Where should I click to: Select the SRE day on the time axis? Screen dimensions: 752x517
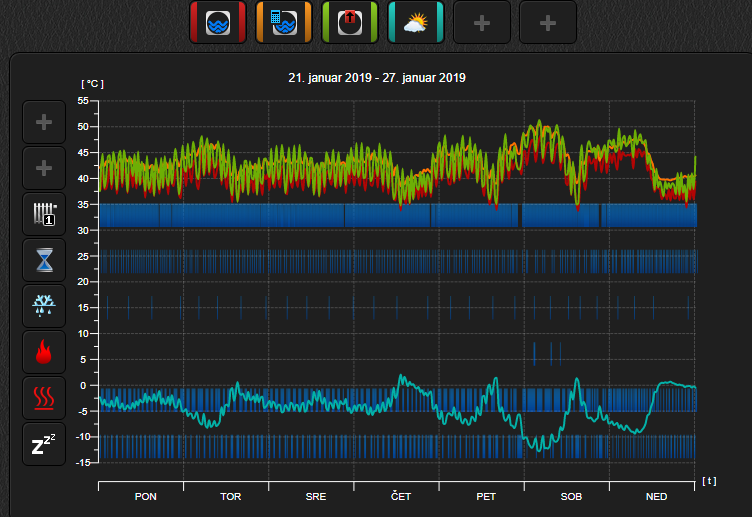click(x=316, y=496)
